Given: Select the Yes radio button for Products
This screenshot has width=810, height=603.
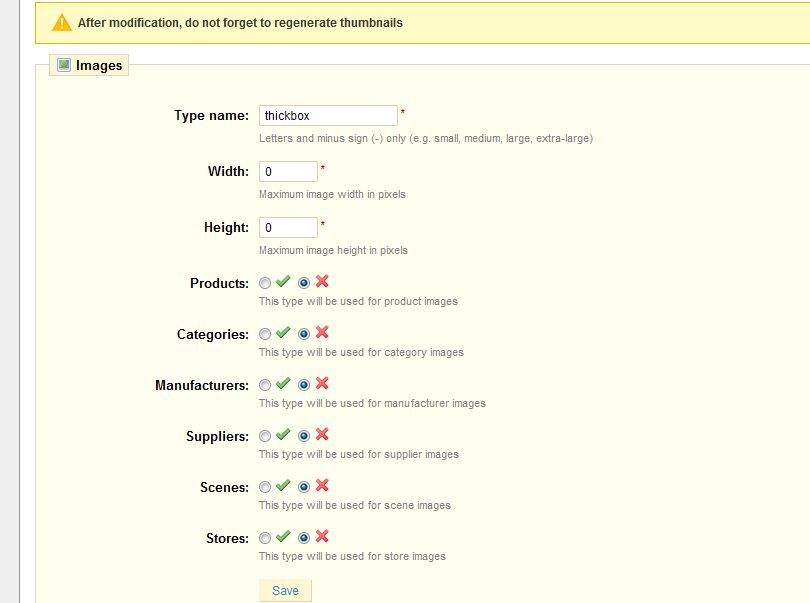Looking at the screenshot, I should [265, 283].
